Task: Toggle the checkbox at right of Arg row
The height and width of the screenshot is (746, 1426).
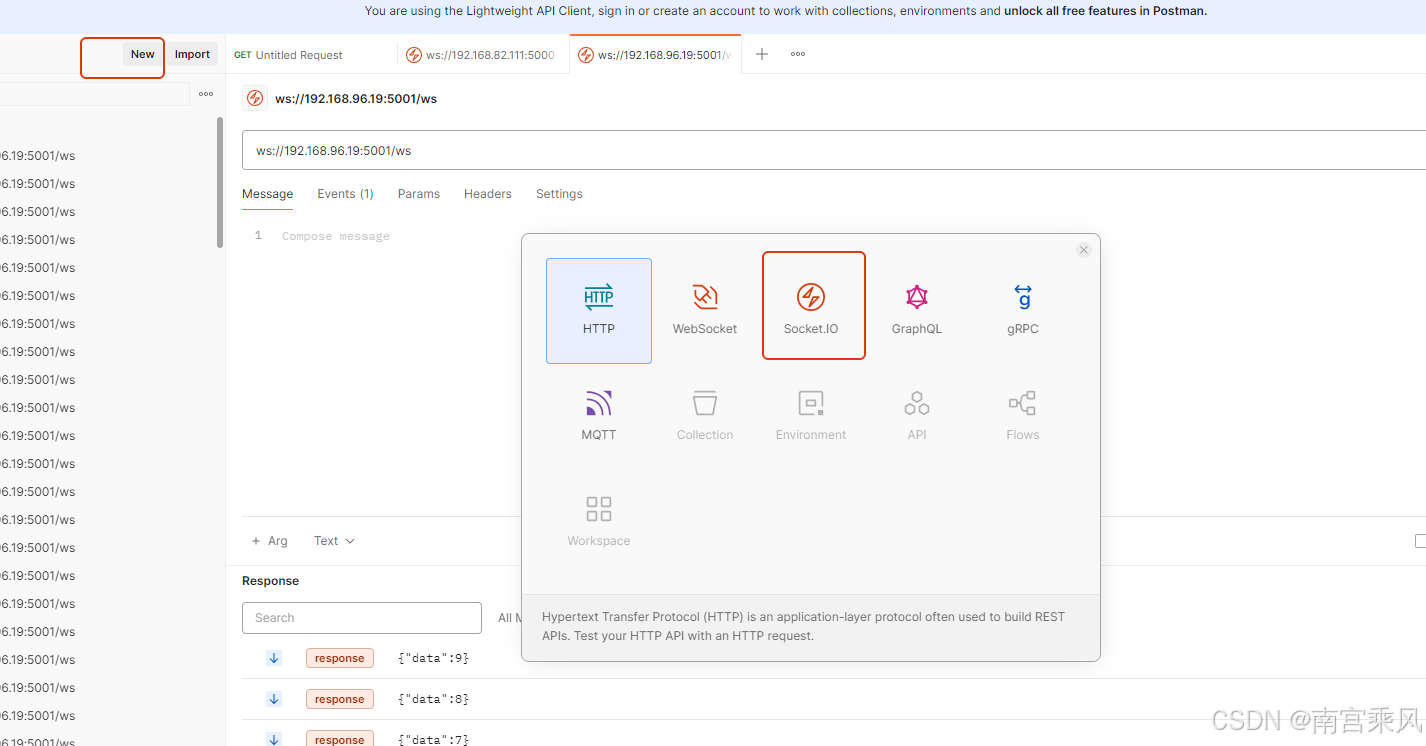Action: [1420, 541]
